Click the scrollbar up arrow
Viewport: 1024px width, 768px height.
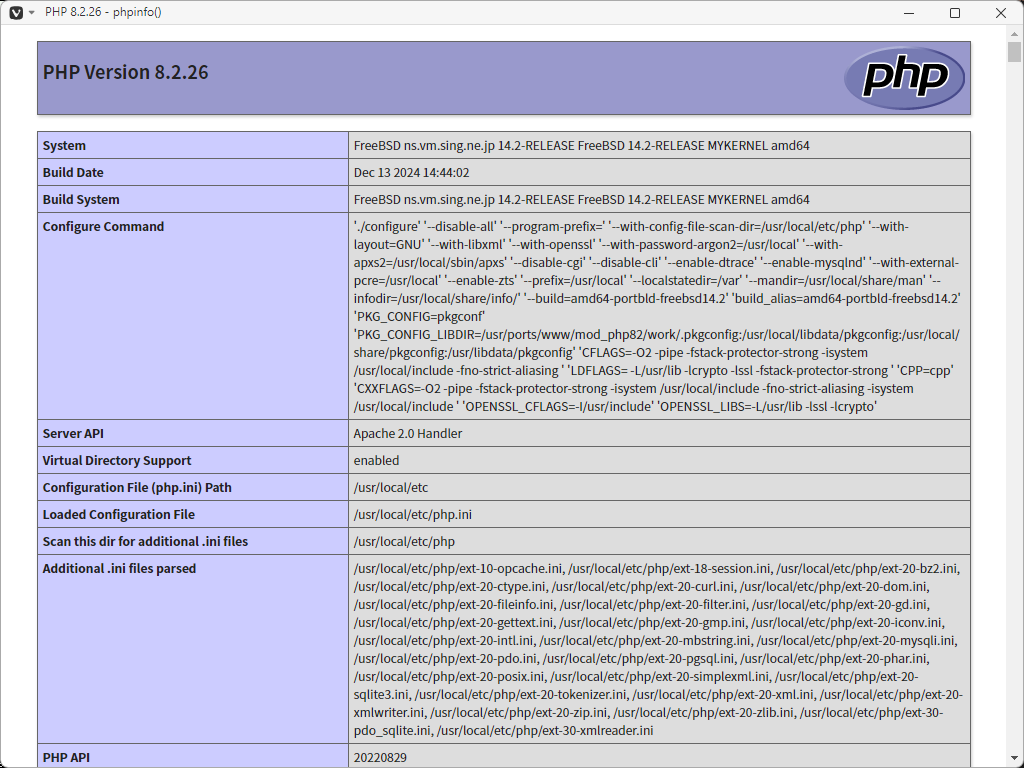pyautogui.click(x=1014, y=33)
